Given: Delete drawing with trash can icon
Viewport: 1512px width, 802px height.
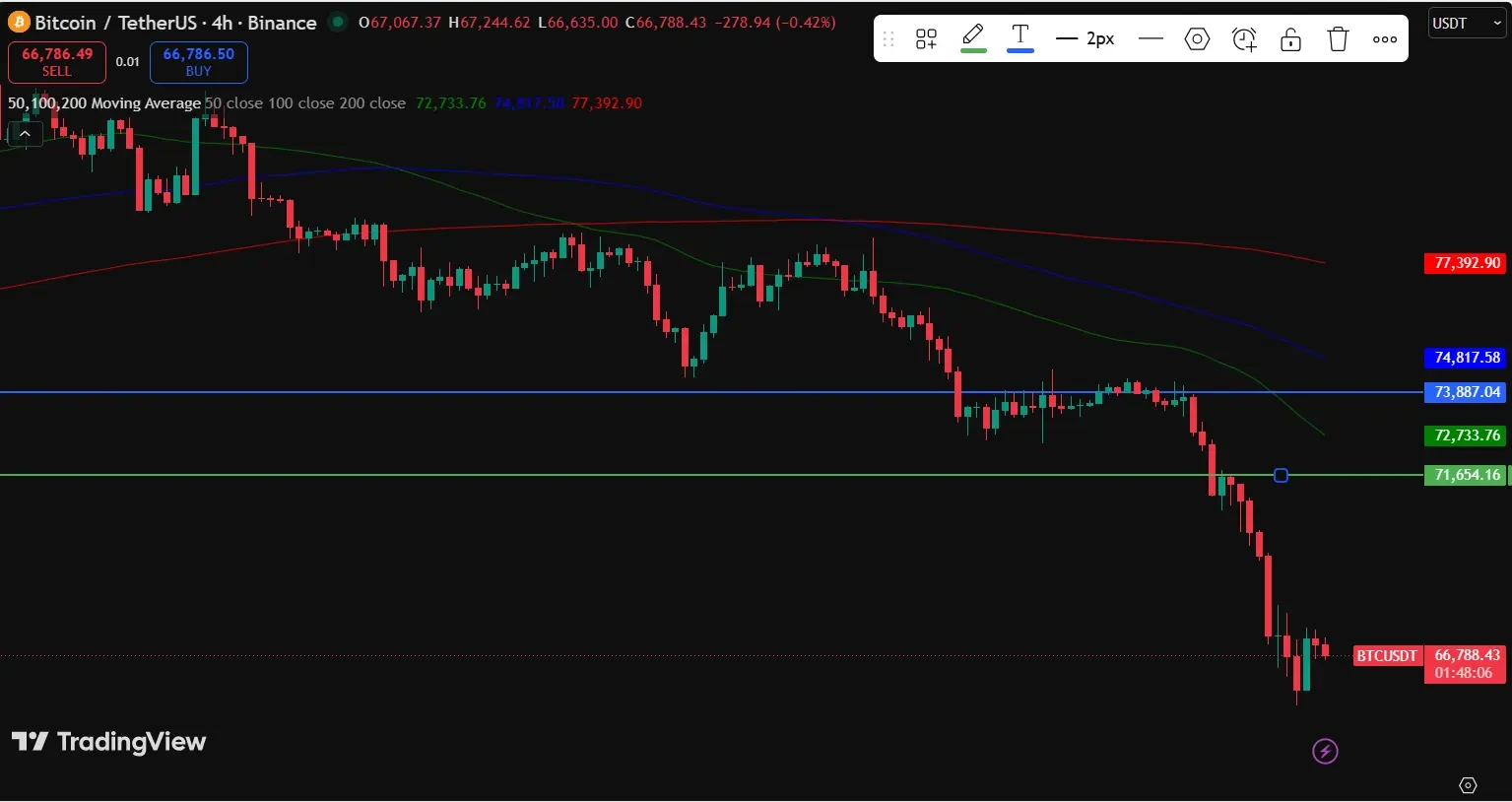Looking at the screenshot, I should pos(1338,39).
